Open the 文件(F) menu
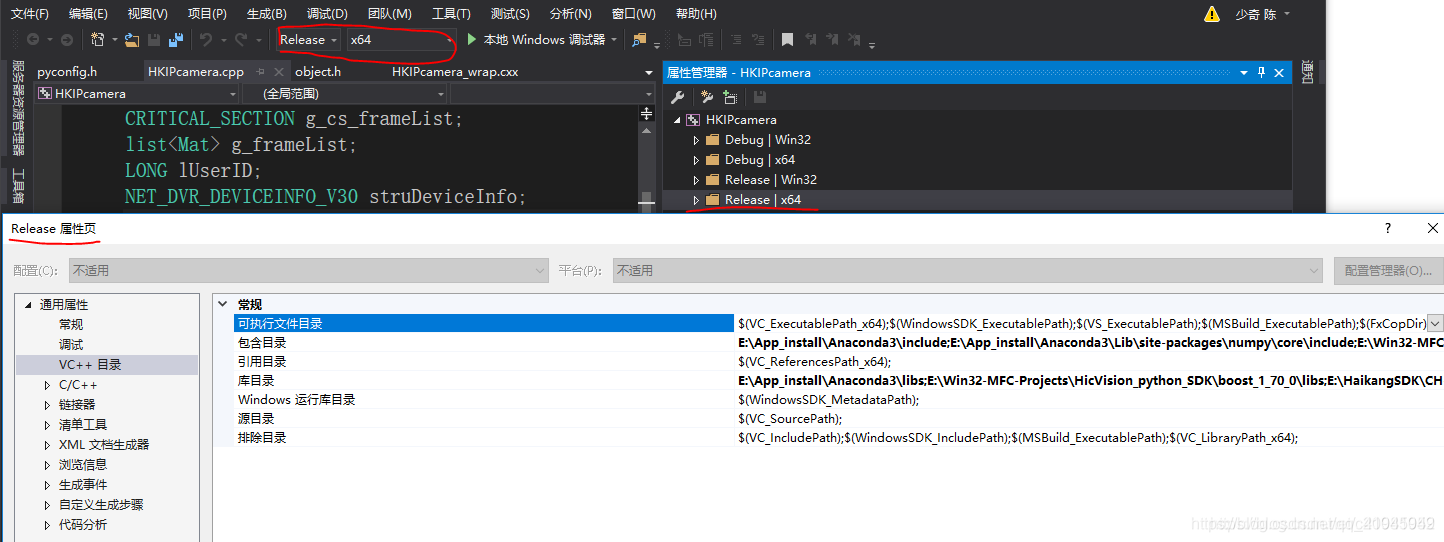The image size is (1444, 542). [x=30, y=14]
